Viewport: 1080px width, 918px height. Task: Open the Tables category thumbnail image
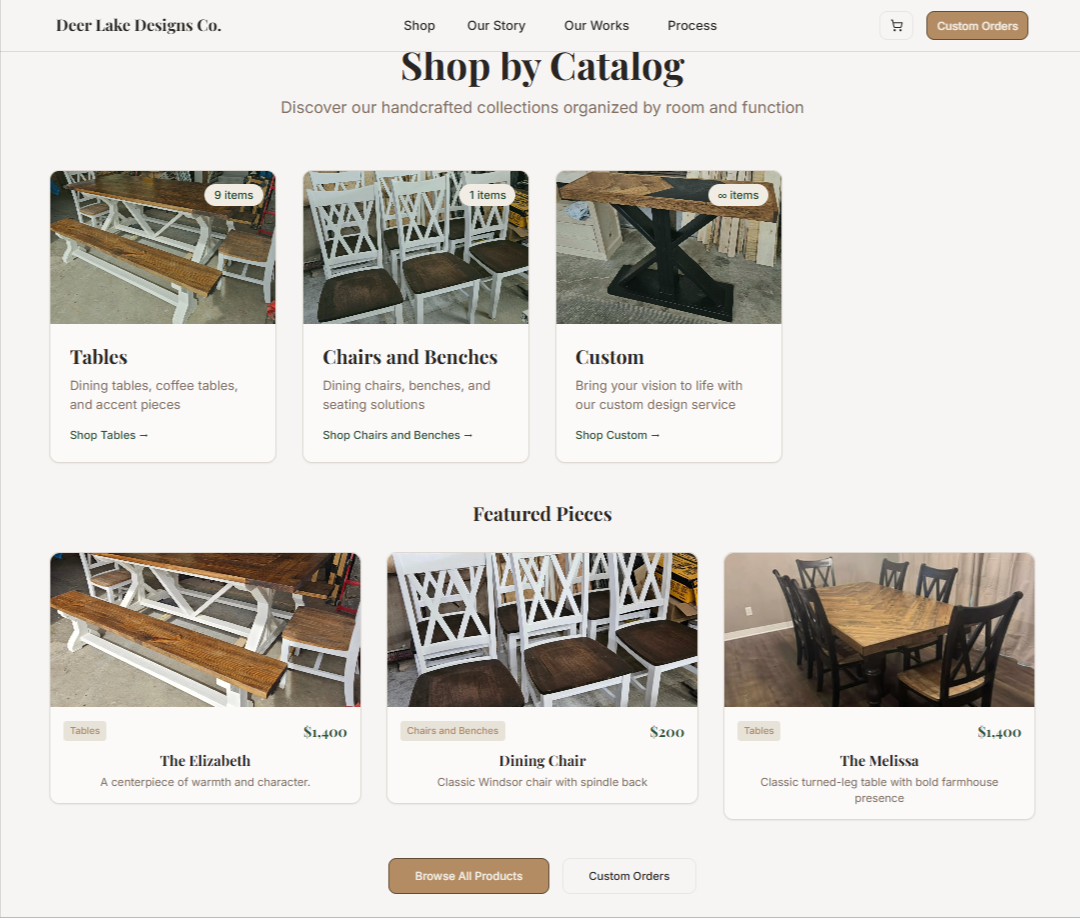(x=163, y=247)
